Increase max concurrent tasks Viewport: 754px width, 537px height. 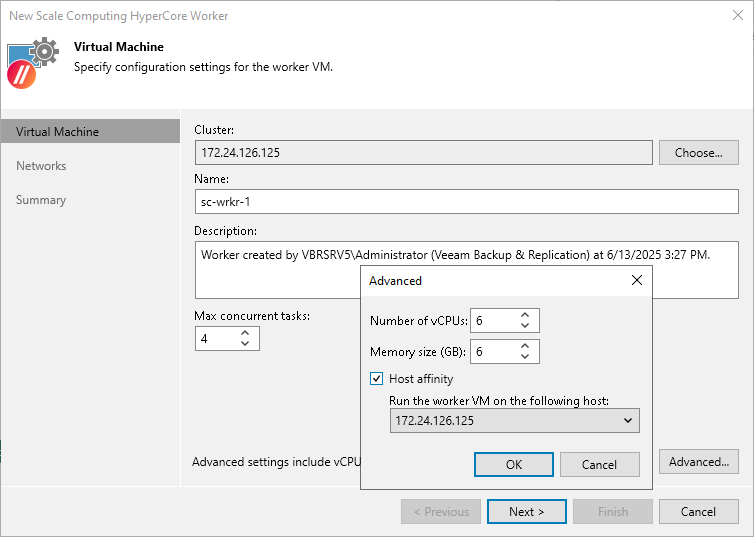coord(245,334)
